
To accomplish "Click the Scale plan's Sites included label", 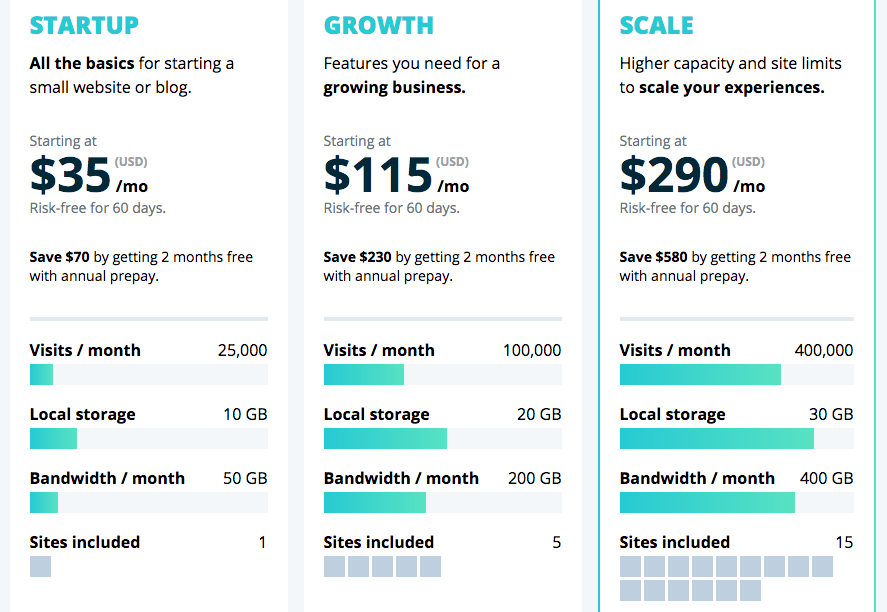I will click(x=675, y=542).
